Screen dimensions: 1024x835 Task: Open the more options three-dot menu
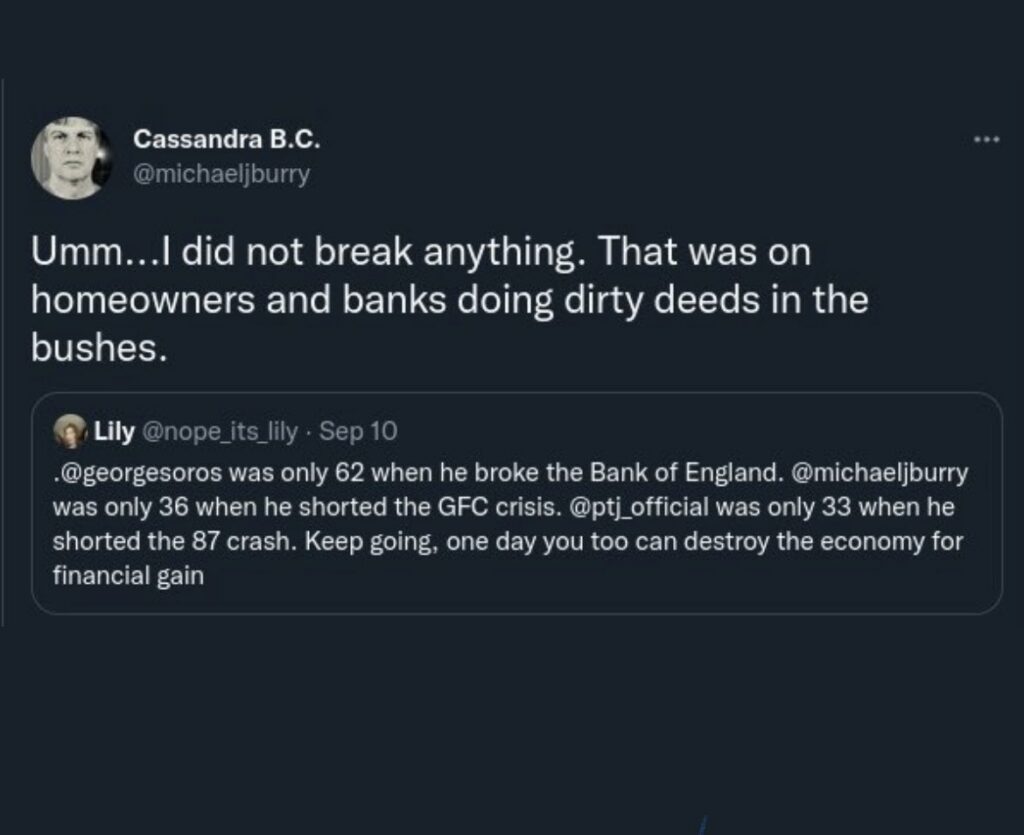coord(987,141)
